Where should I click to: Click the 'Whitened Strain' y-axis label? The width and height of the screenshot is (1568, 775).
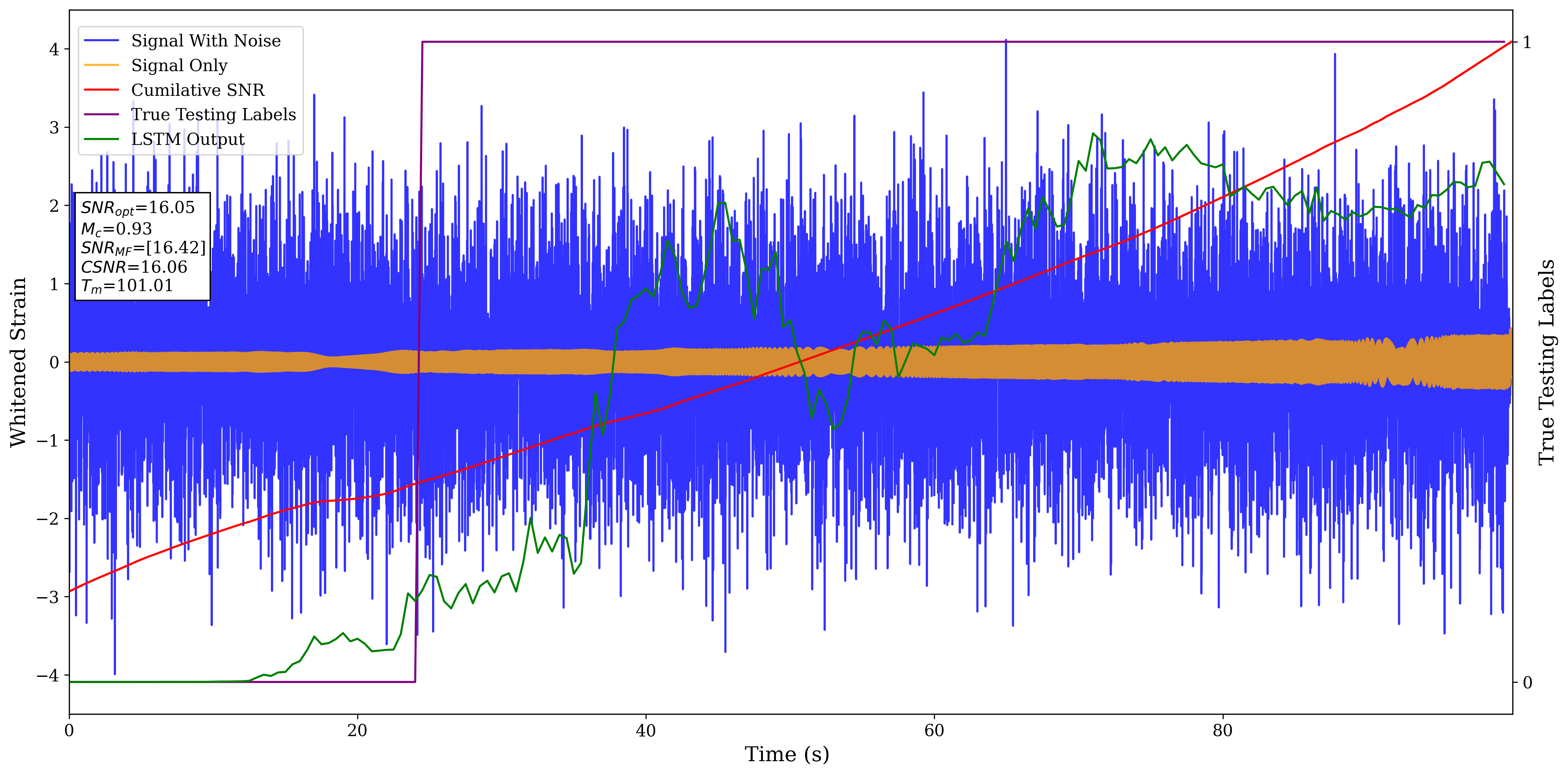[18, 362]
